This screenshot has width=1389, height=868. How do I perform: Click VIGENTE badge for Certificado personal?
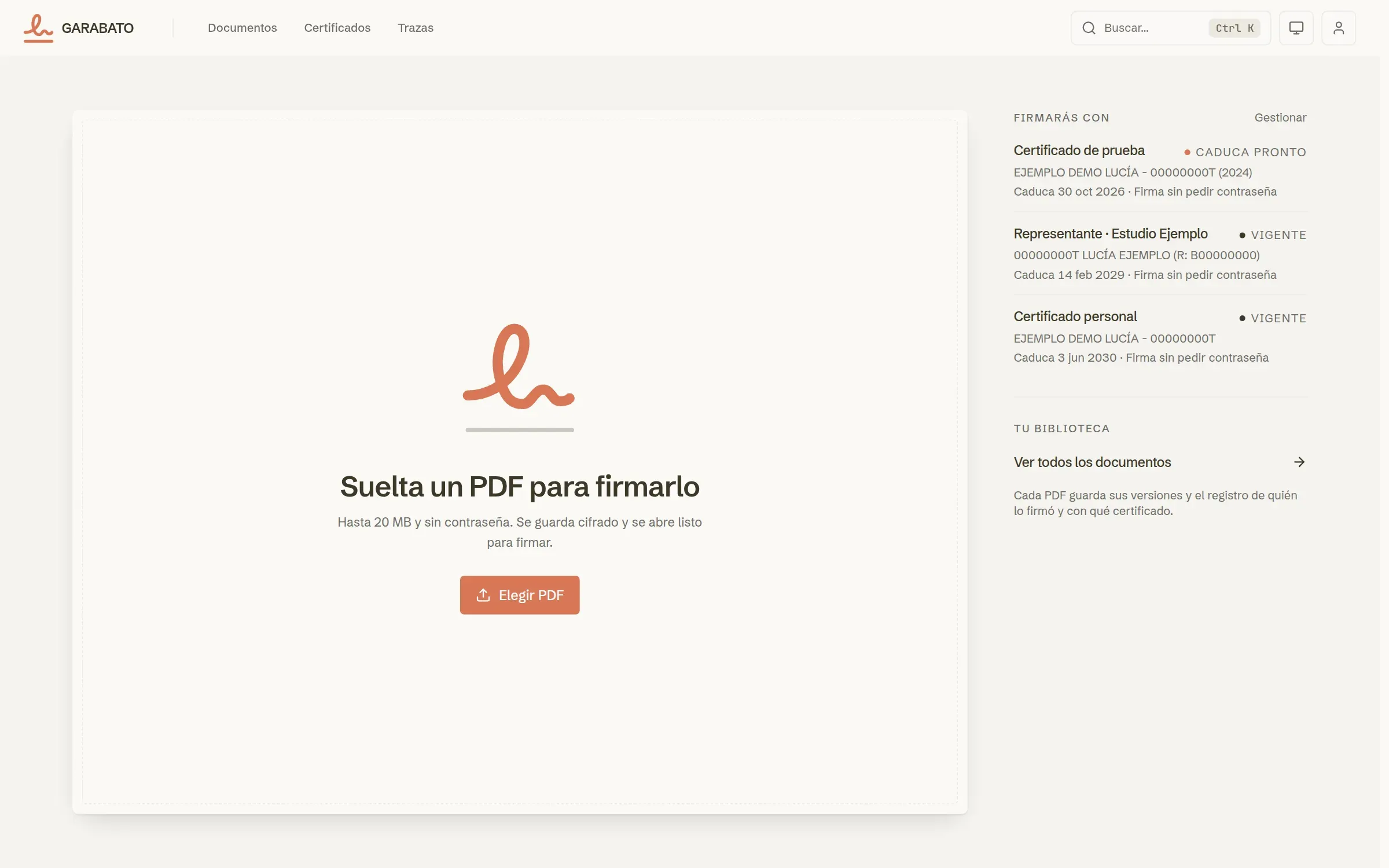point(1273,318)
